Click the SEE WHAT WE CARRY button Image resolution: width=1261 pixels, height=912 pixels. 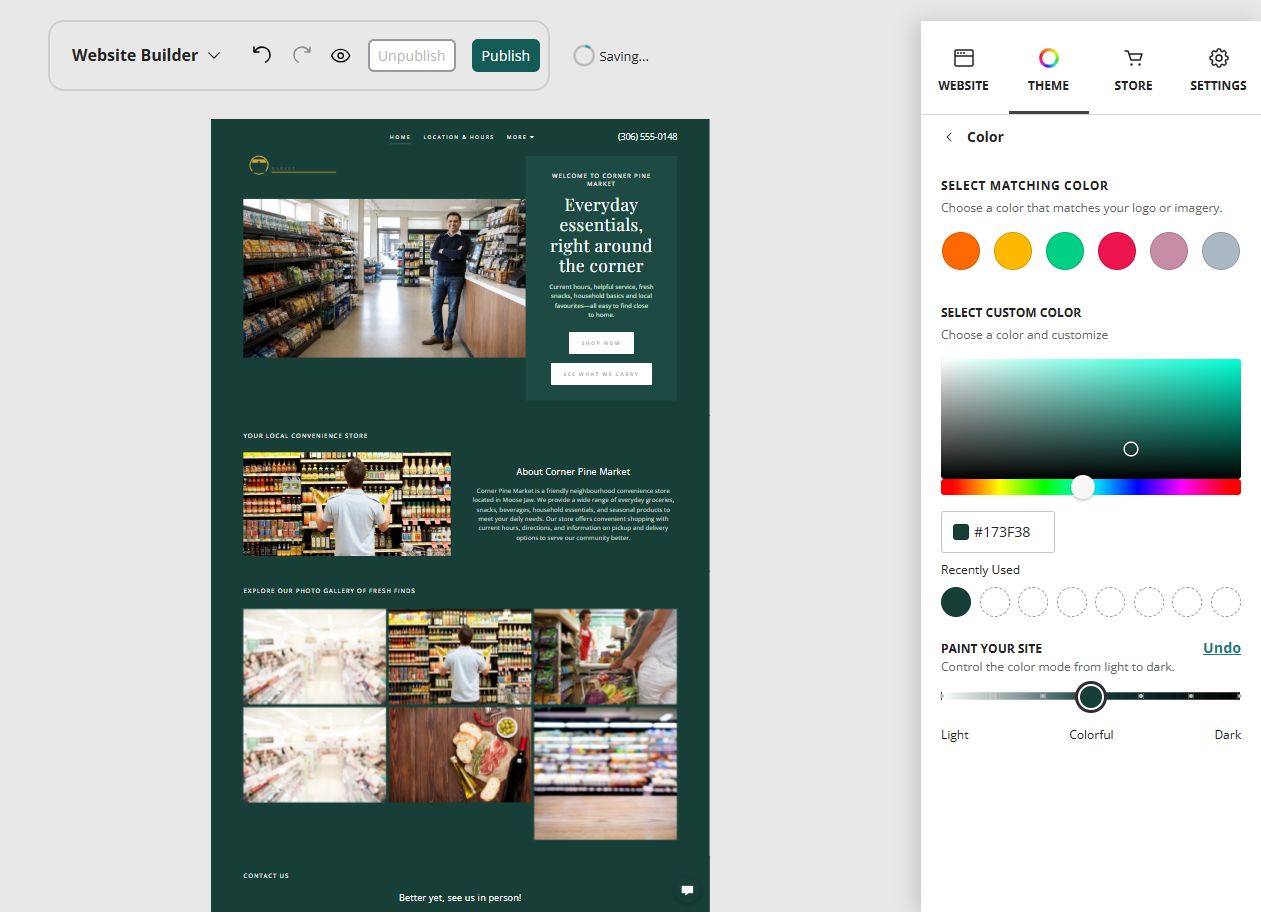click(x=601, y=374)
